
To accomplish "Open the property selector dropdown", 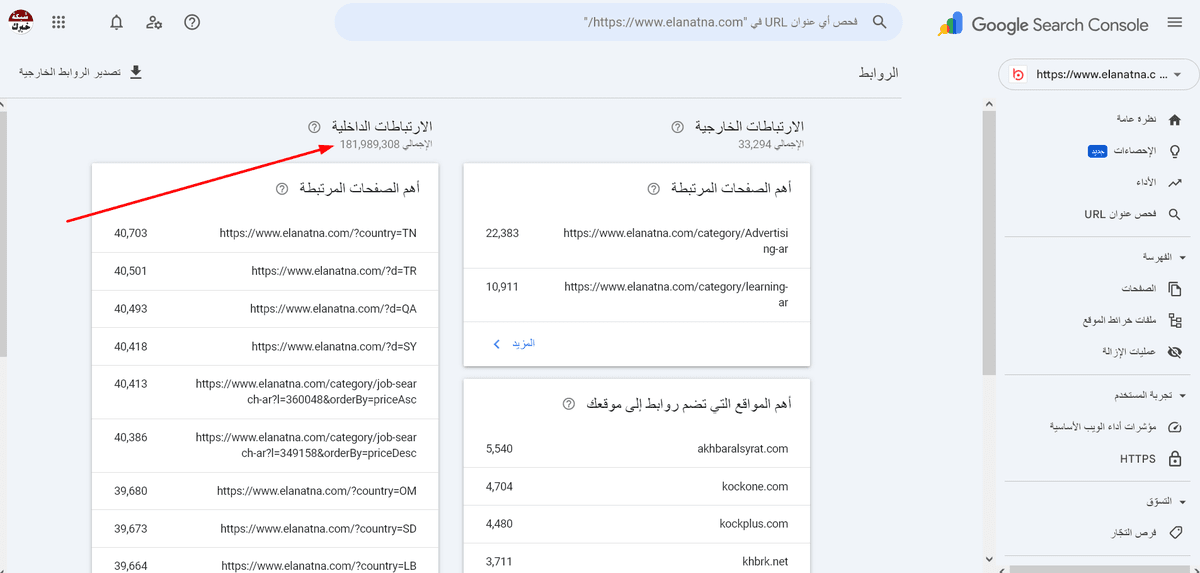I will click(1097, 75).
